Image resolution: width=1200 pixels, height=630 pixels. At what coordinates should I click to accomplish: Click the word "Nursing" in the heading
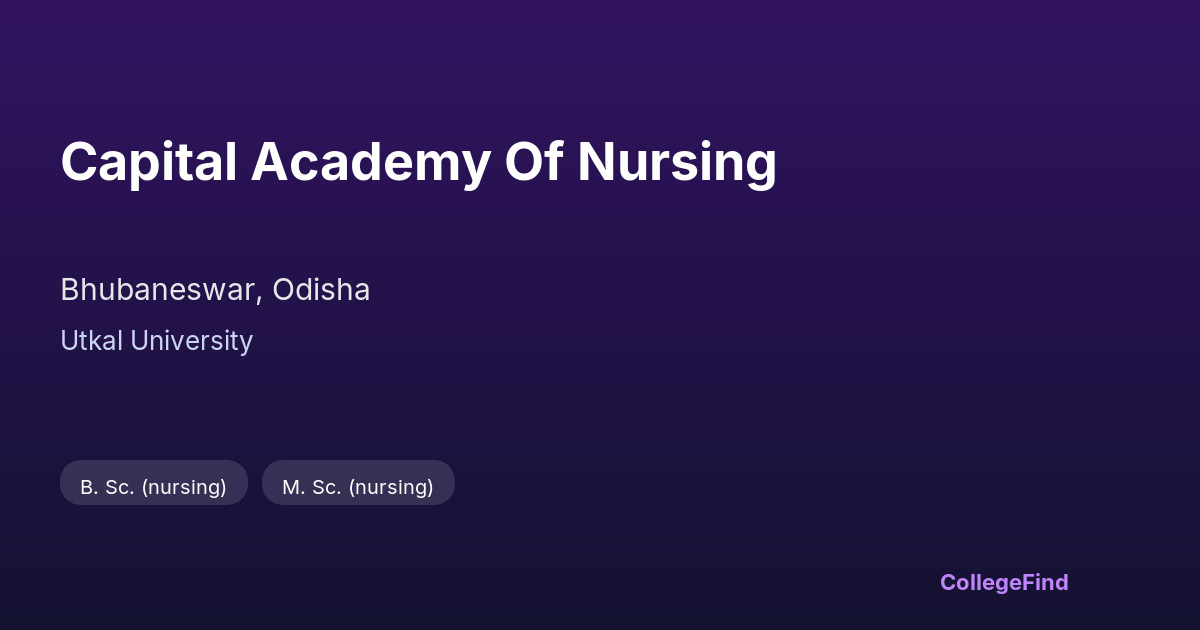pyautogui.click(x=676, y=162)
